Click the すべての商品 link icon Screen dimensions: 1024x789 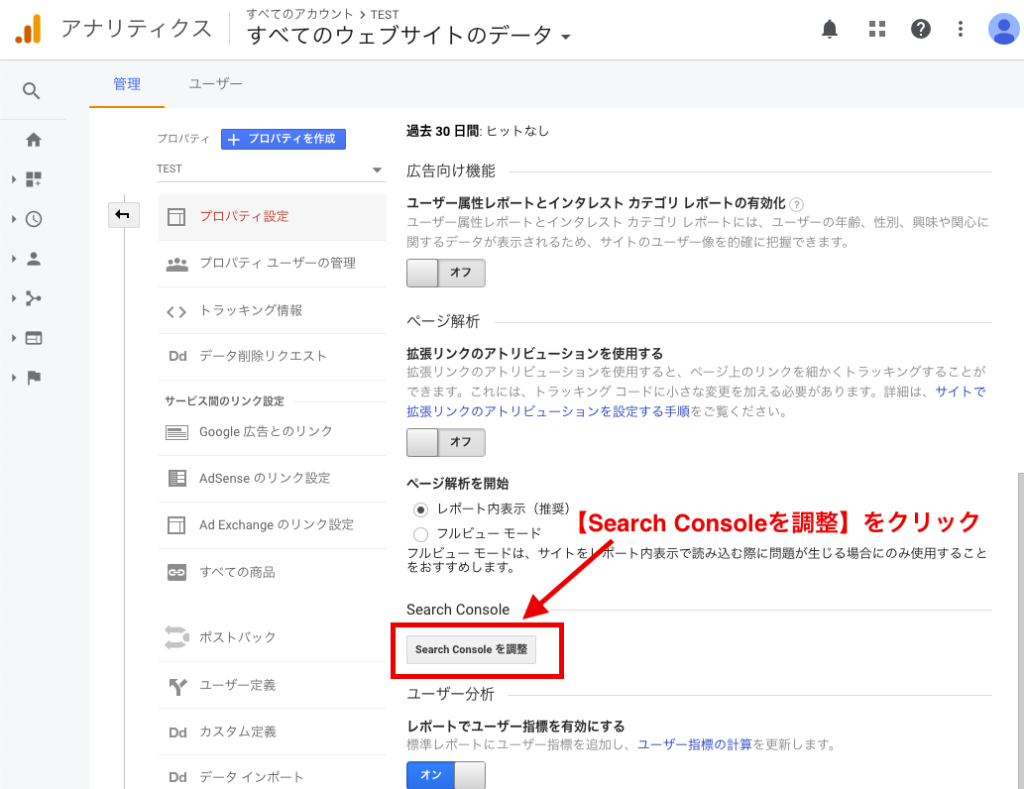coord(176,572)
